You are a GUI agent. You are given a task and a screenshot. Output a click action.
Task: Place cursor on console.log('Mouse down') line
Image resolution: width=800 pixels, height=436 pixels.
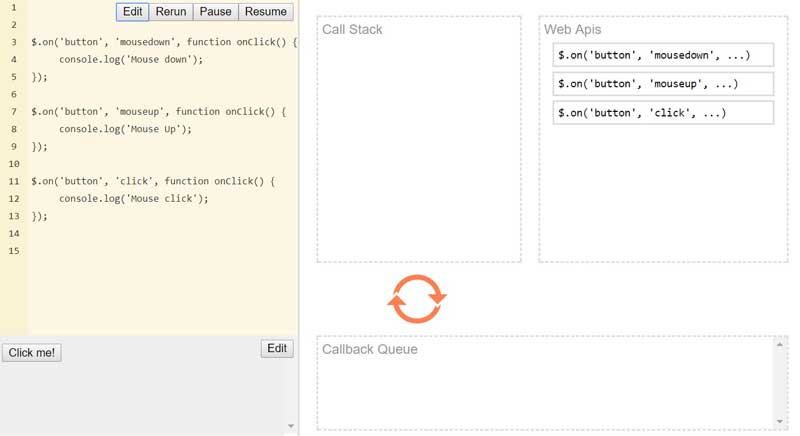(130, 59)
